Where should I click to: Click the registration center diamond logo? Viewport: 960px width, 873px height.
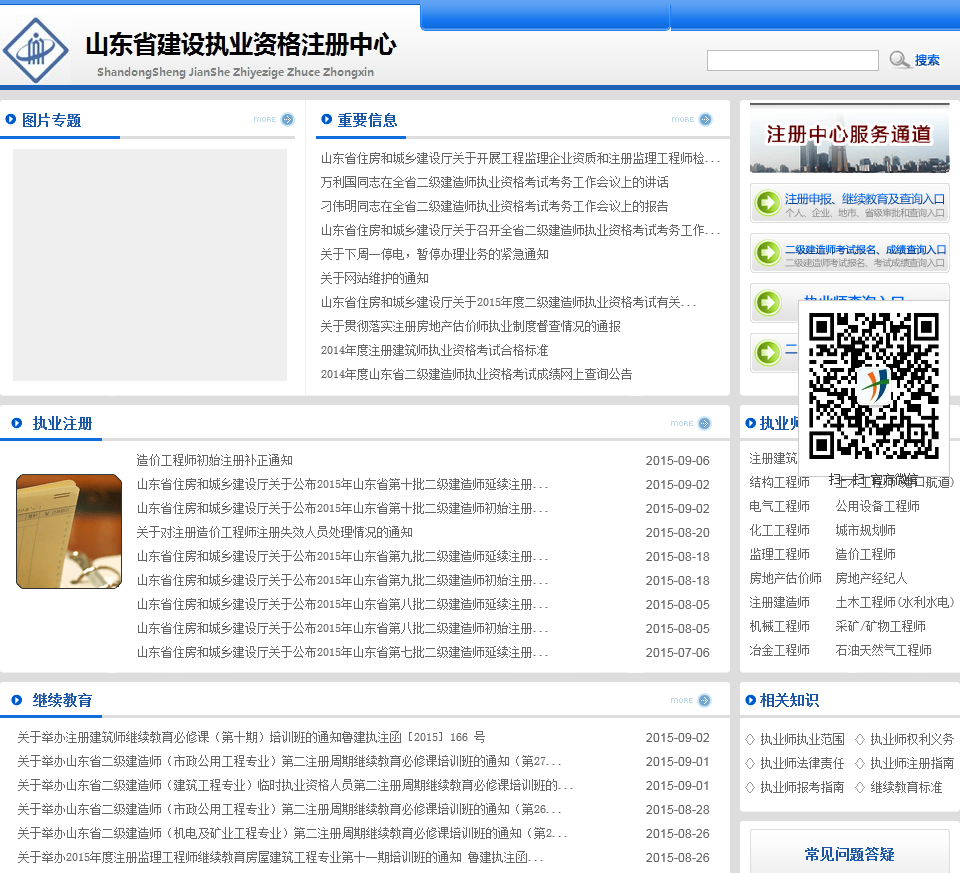36,48
